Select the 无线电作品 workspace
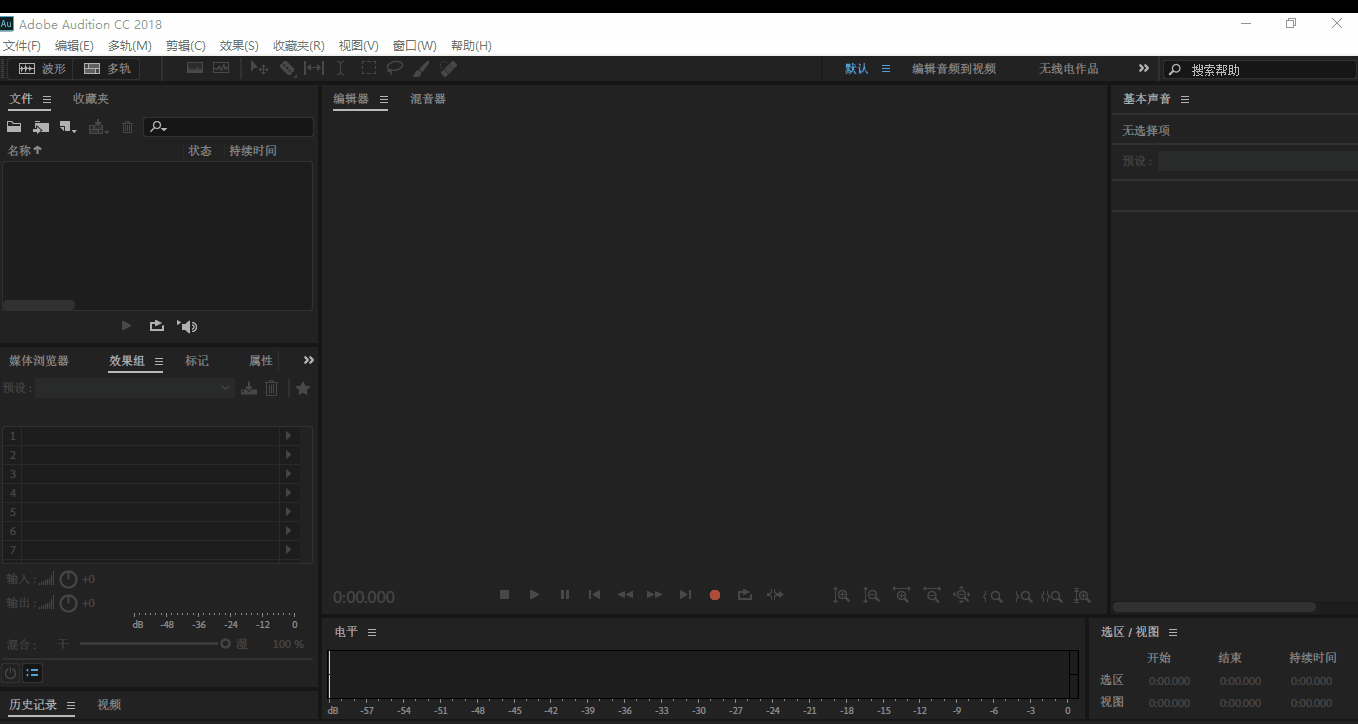 1069,69
